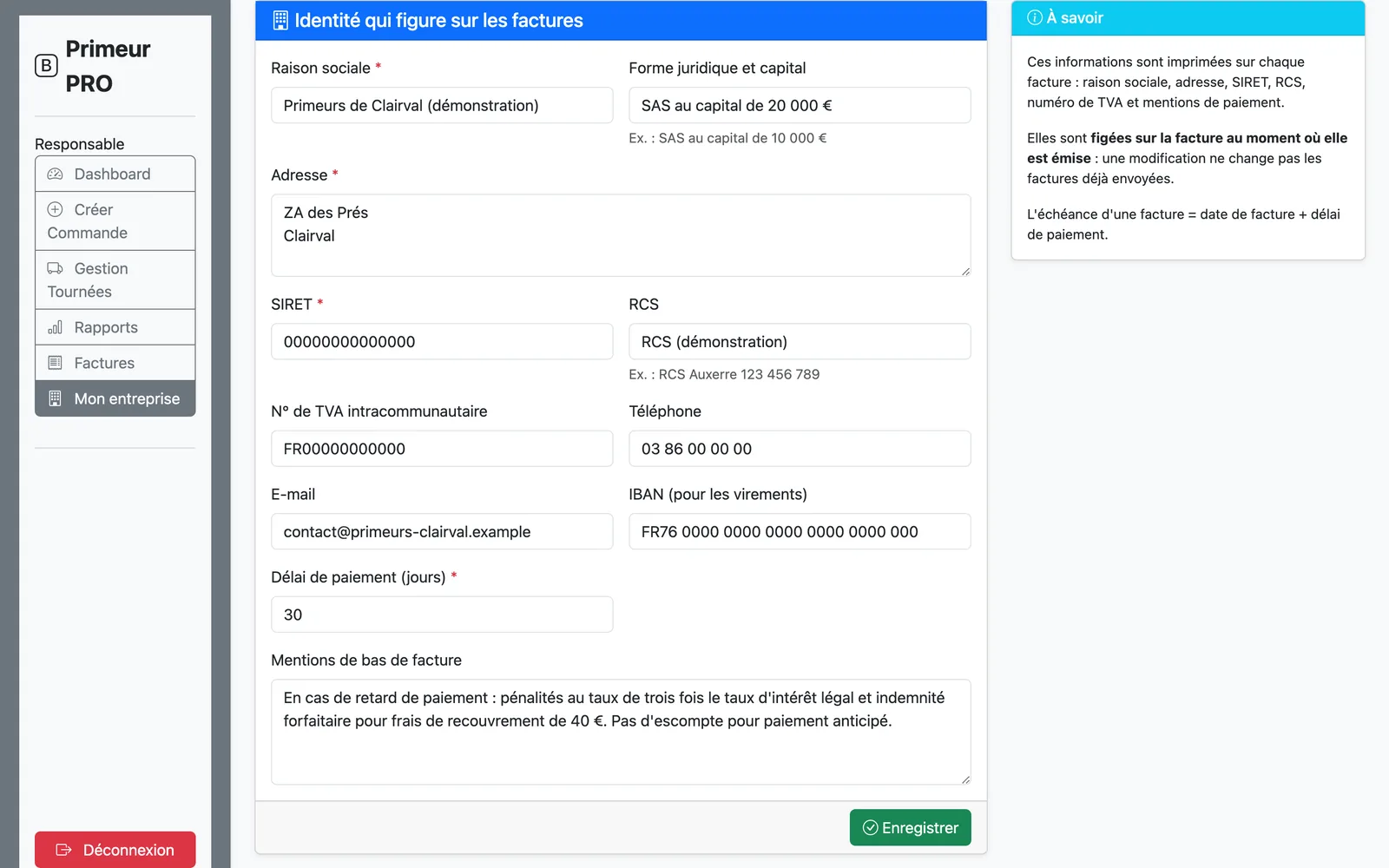Click the Mentions de bas de facture textarea
Viewport: 1389px width, 868px height.
click(x=621, y=732)
